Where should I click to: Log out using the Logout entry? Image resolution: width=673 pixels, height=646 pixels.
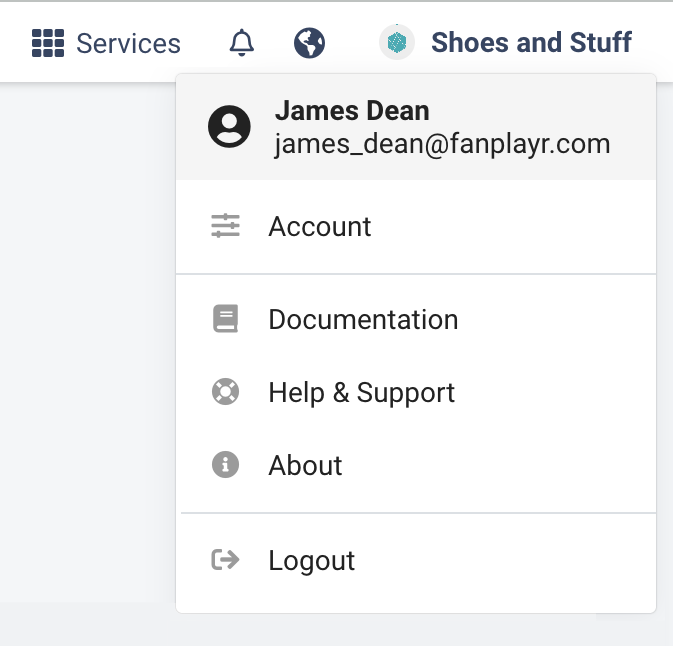point(416,560)
